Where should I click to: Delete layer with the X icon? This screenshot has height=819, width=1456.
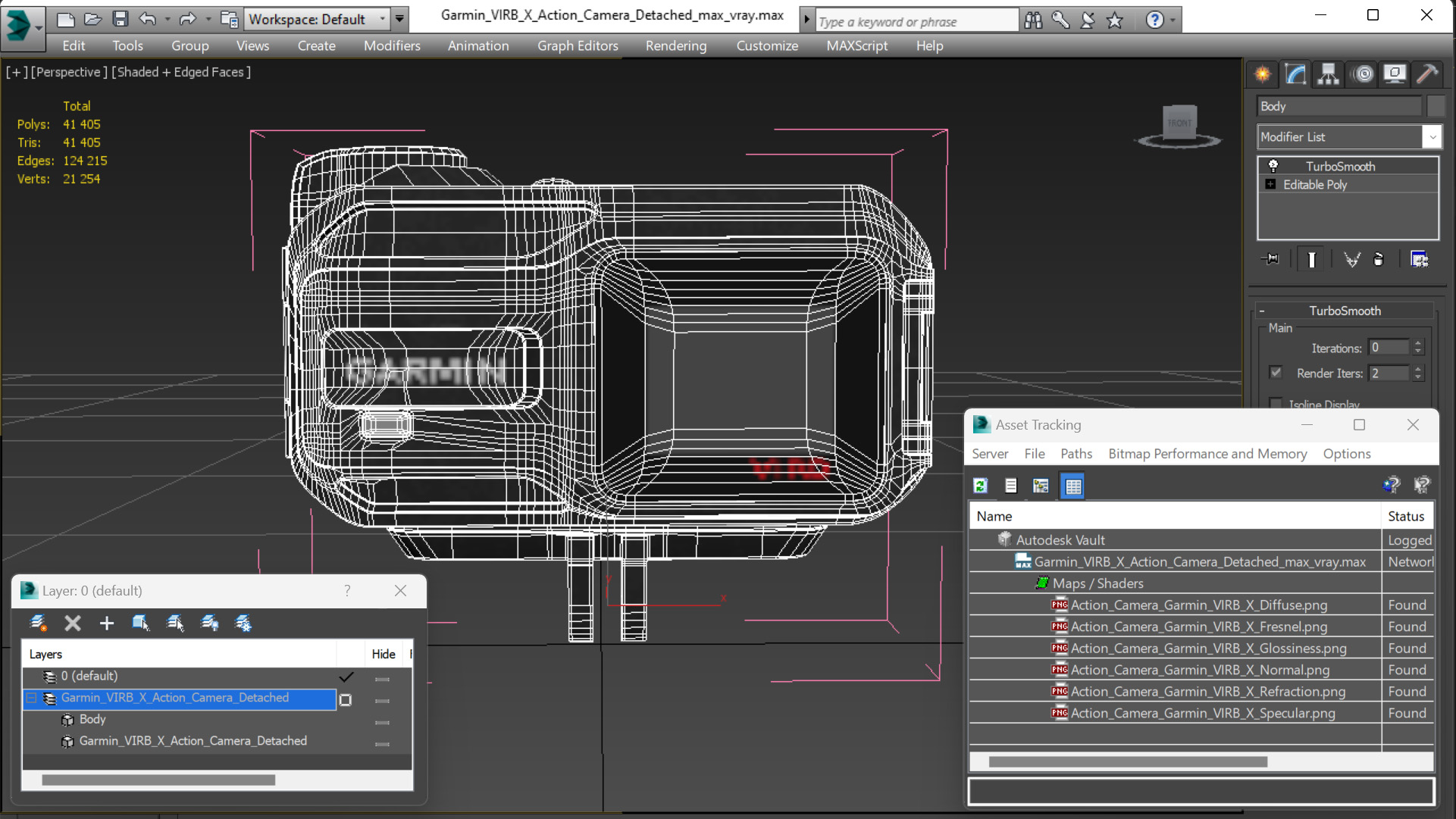[x=72, y=623]
